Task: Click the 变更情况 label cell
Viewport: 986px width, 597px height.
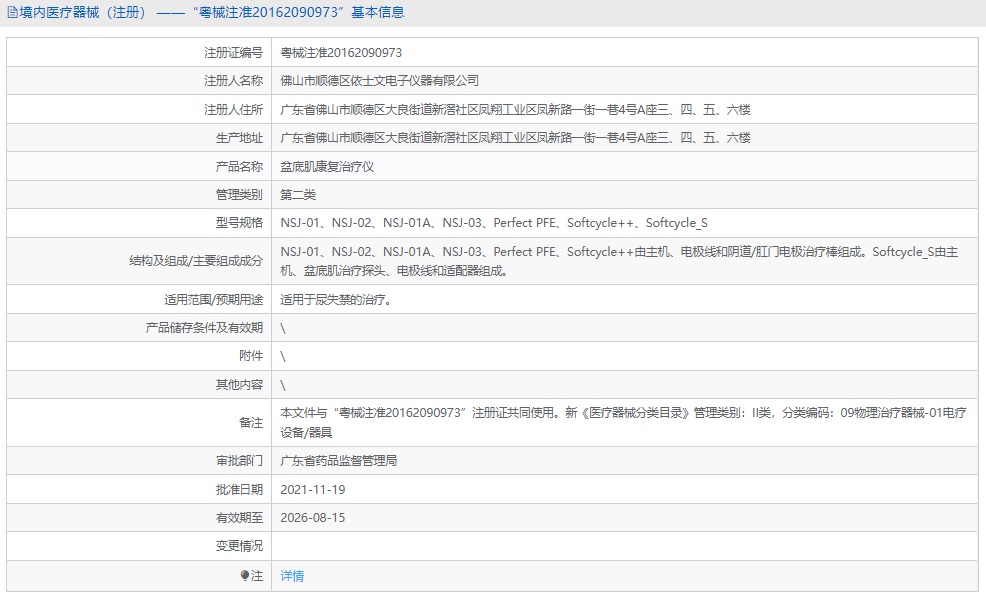Action: pos(139,546)
